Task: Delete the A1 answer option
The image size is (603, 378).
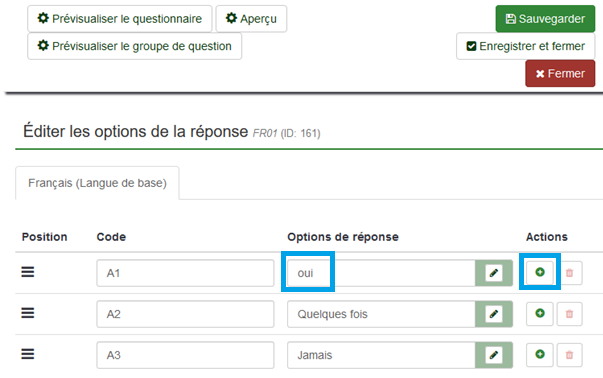Action: coord(570,273)
